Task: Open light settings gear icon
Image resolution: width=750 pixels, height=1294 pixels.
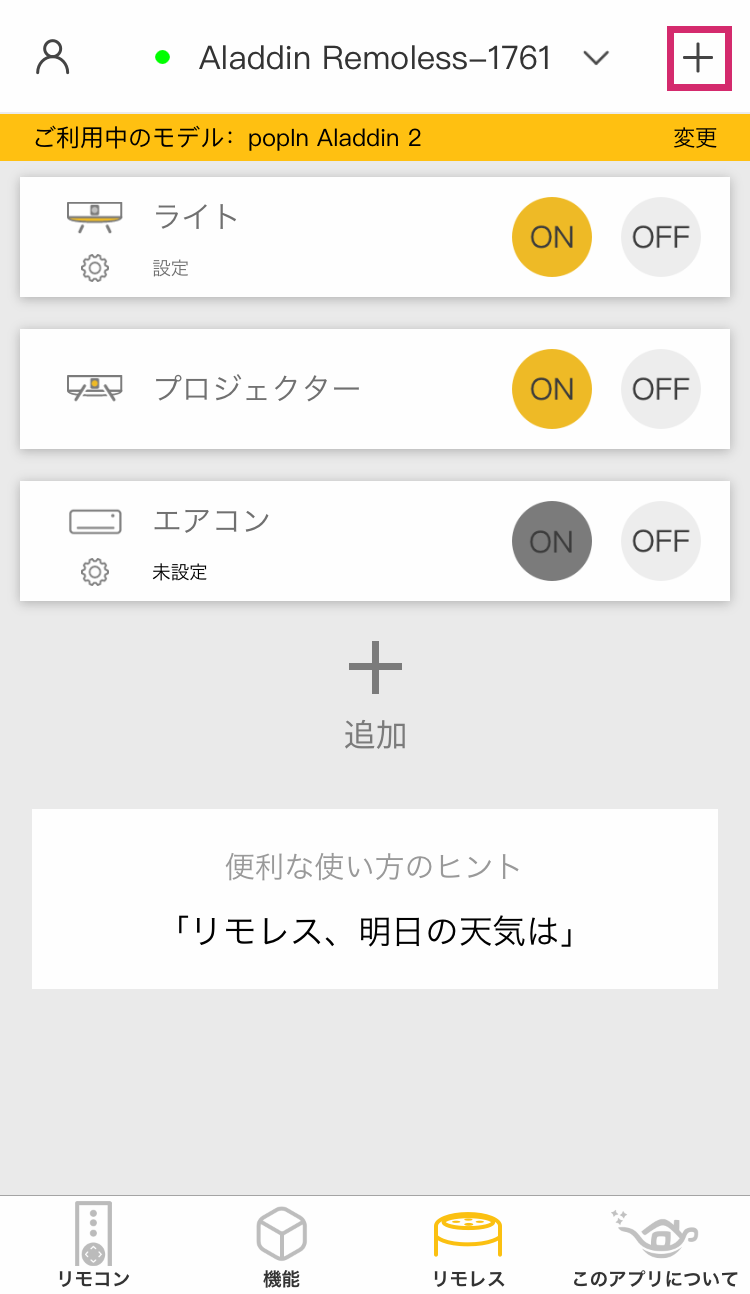Action: click(x=95, y=268)
